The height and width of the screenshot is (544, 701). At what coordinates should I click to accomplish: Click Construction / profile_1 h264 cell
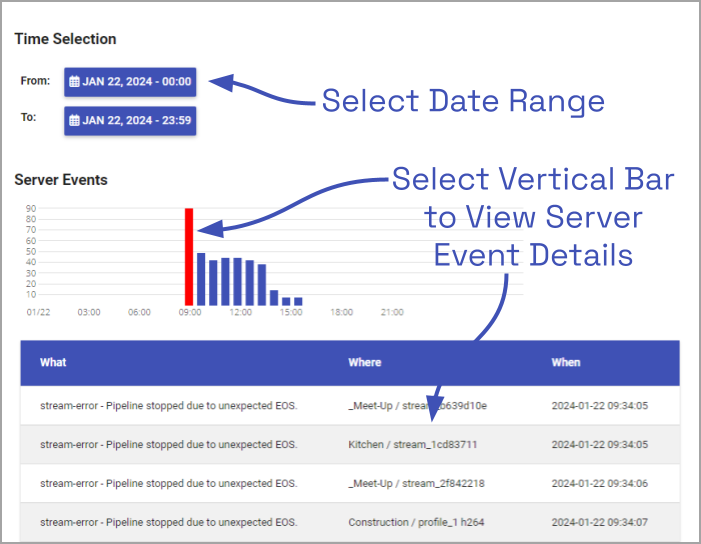coord(416,523)
